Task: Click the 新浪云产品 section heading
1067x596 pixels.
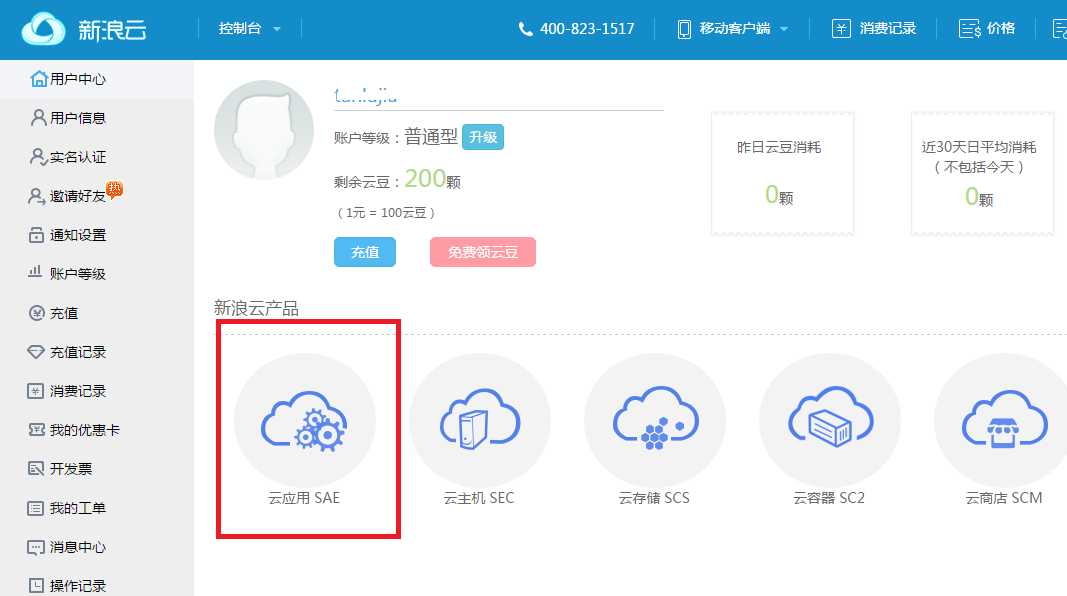Action: (257, 308)
